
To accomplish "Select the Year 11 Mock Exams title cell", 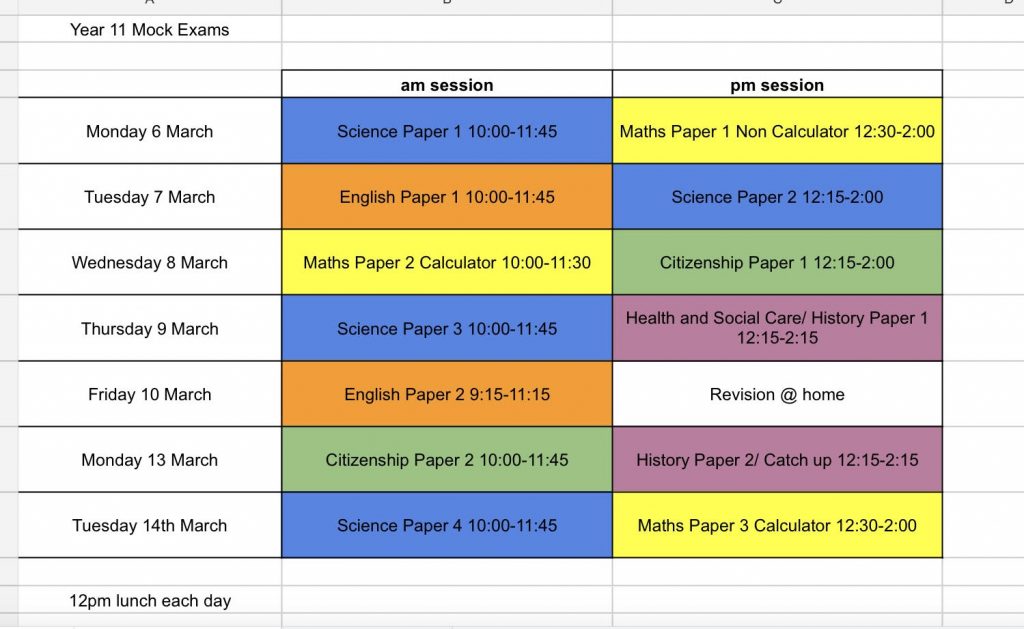I will coord(150,29).
